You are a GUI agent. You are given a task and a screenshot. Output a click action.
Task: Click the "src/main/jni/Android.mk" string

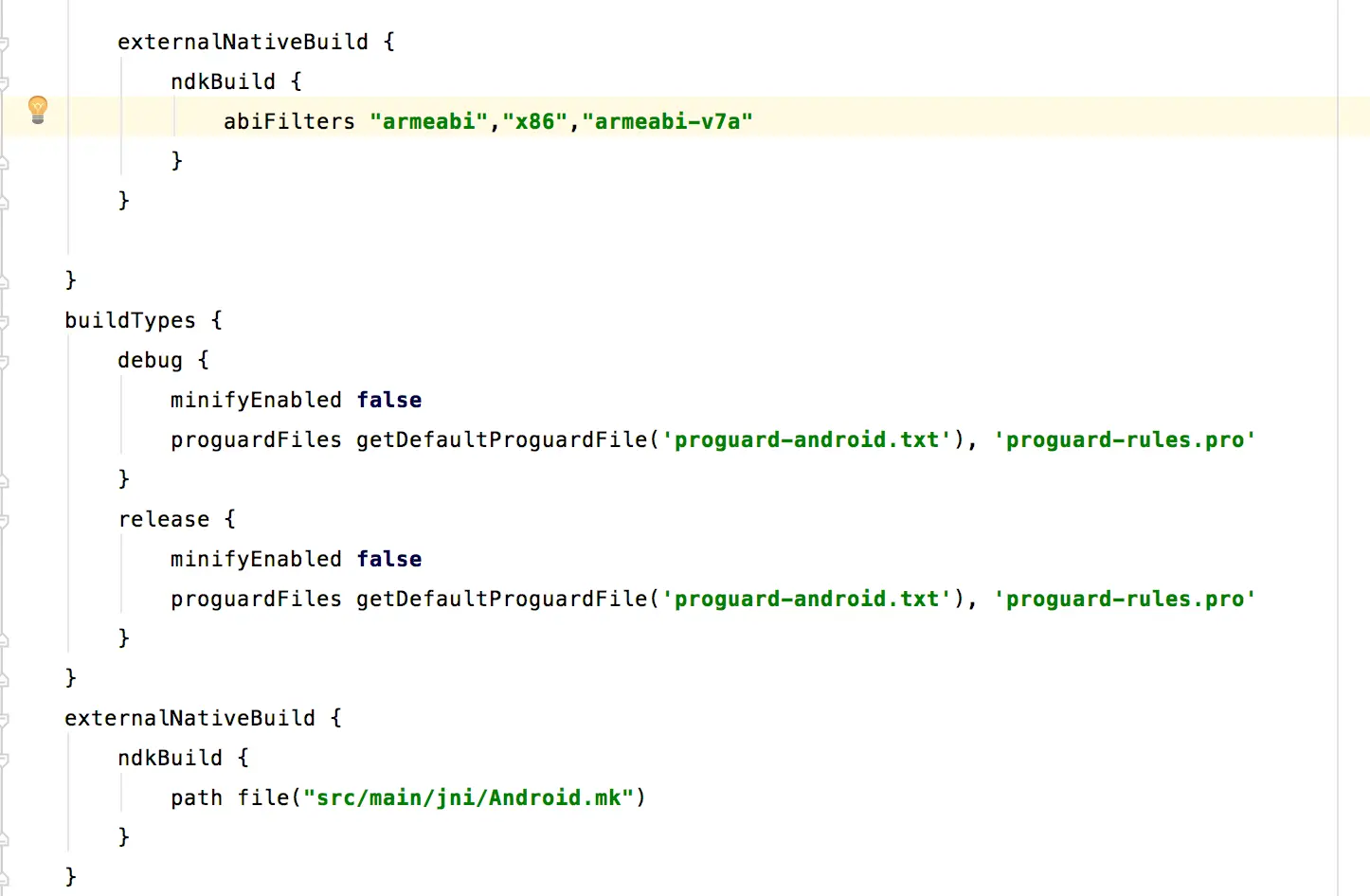pos(468,797)
